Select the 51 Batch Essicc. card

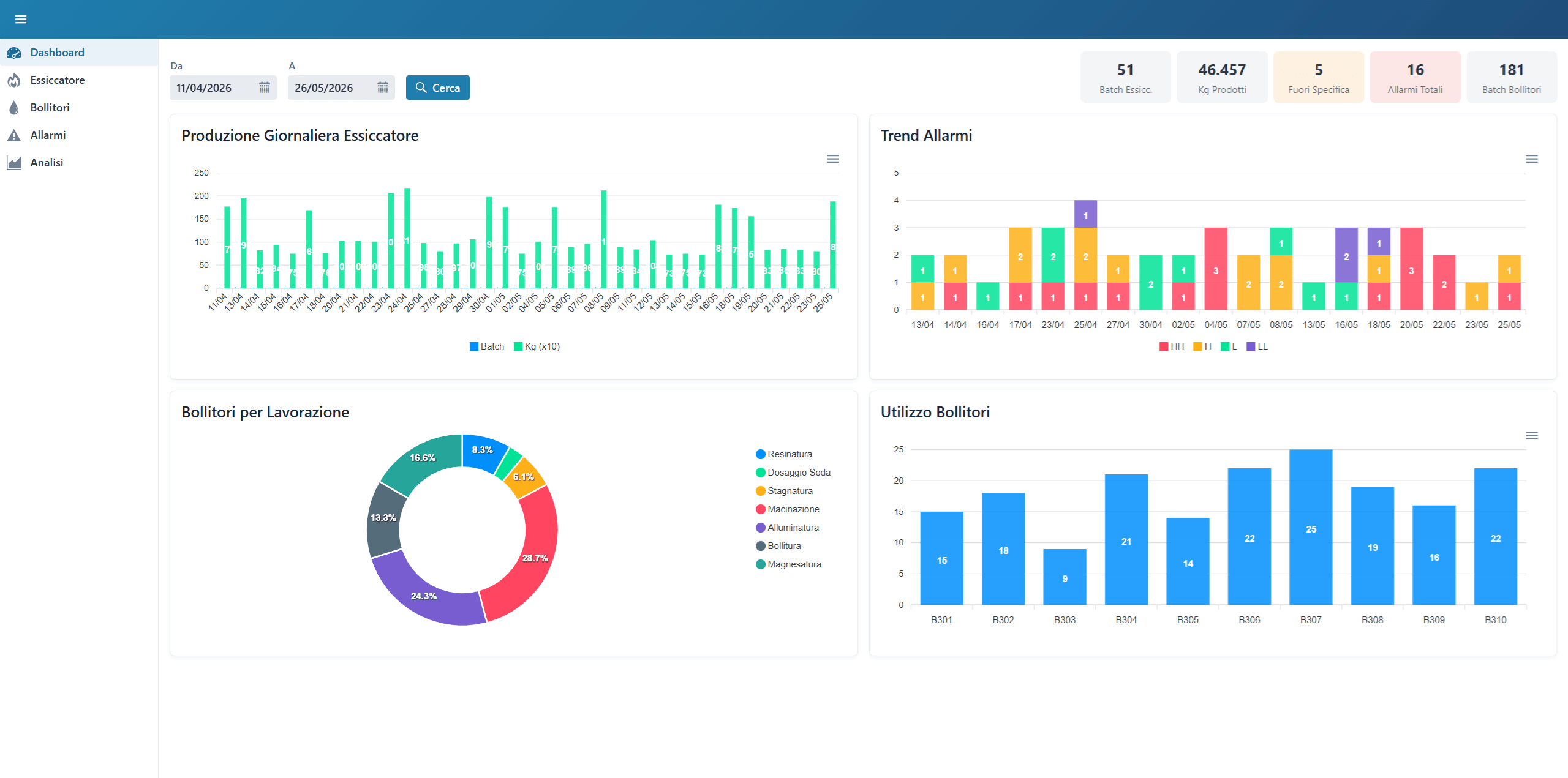pos(1126,77)
